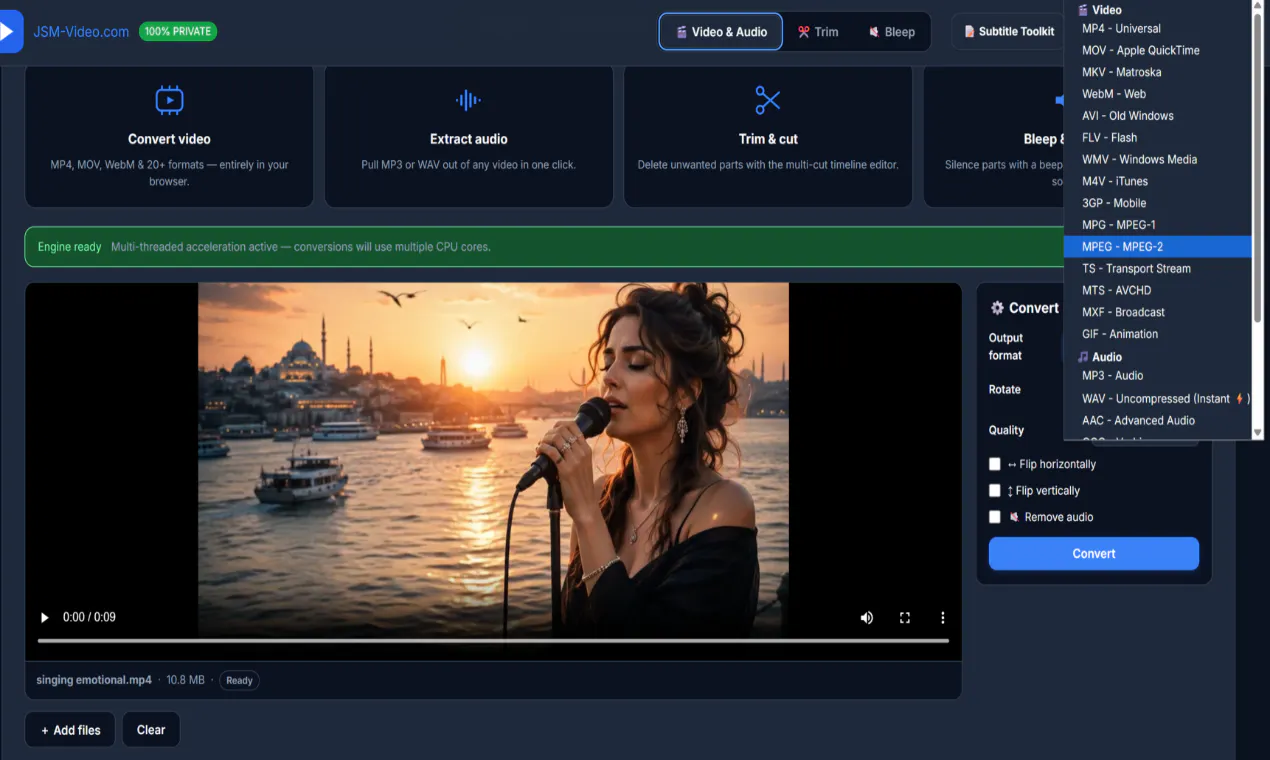The image size is (1270, 760).
Task: Start conversion with the Convert button
Action: (1094, 554)
